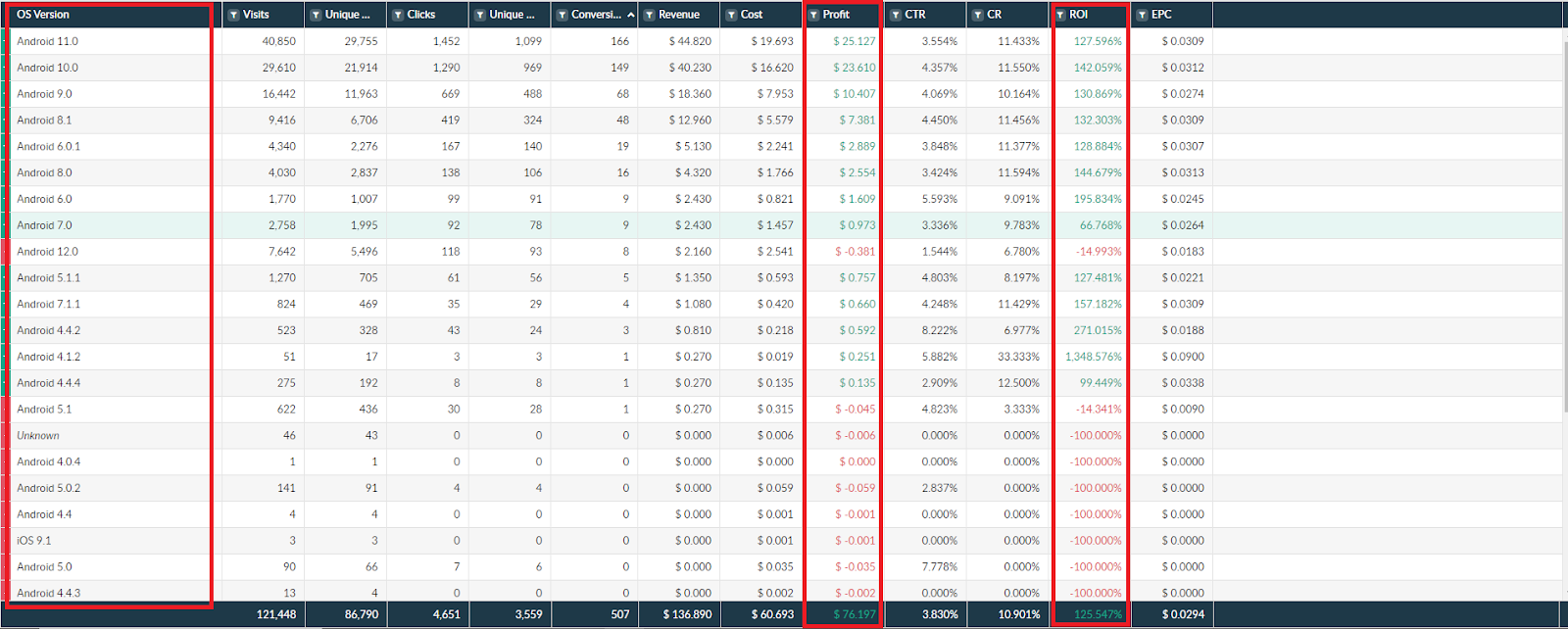Click the iOS 9.1 row
Screen dimensions: 1568x629
[34, 541]
